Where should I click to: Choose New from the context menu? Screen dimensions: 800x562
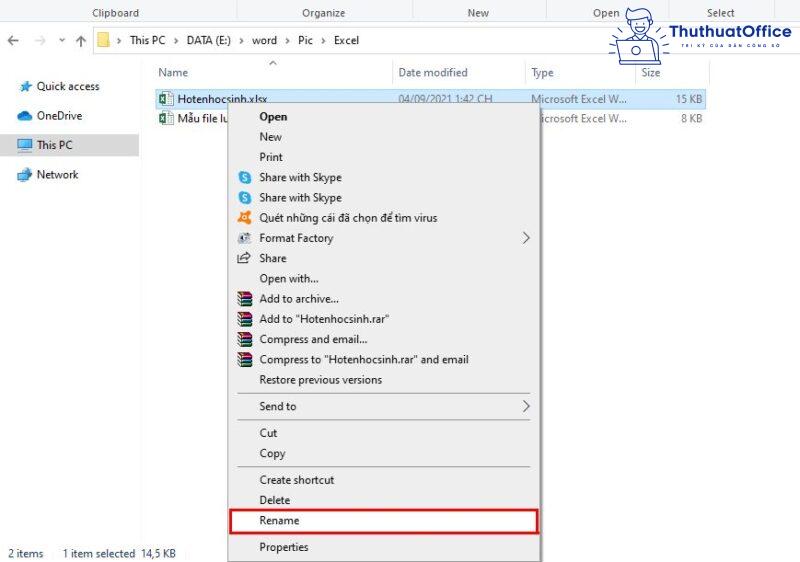coord(270,137)
